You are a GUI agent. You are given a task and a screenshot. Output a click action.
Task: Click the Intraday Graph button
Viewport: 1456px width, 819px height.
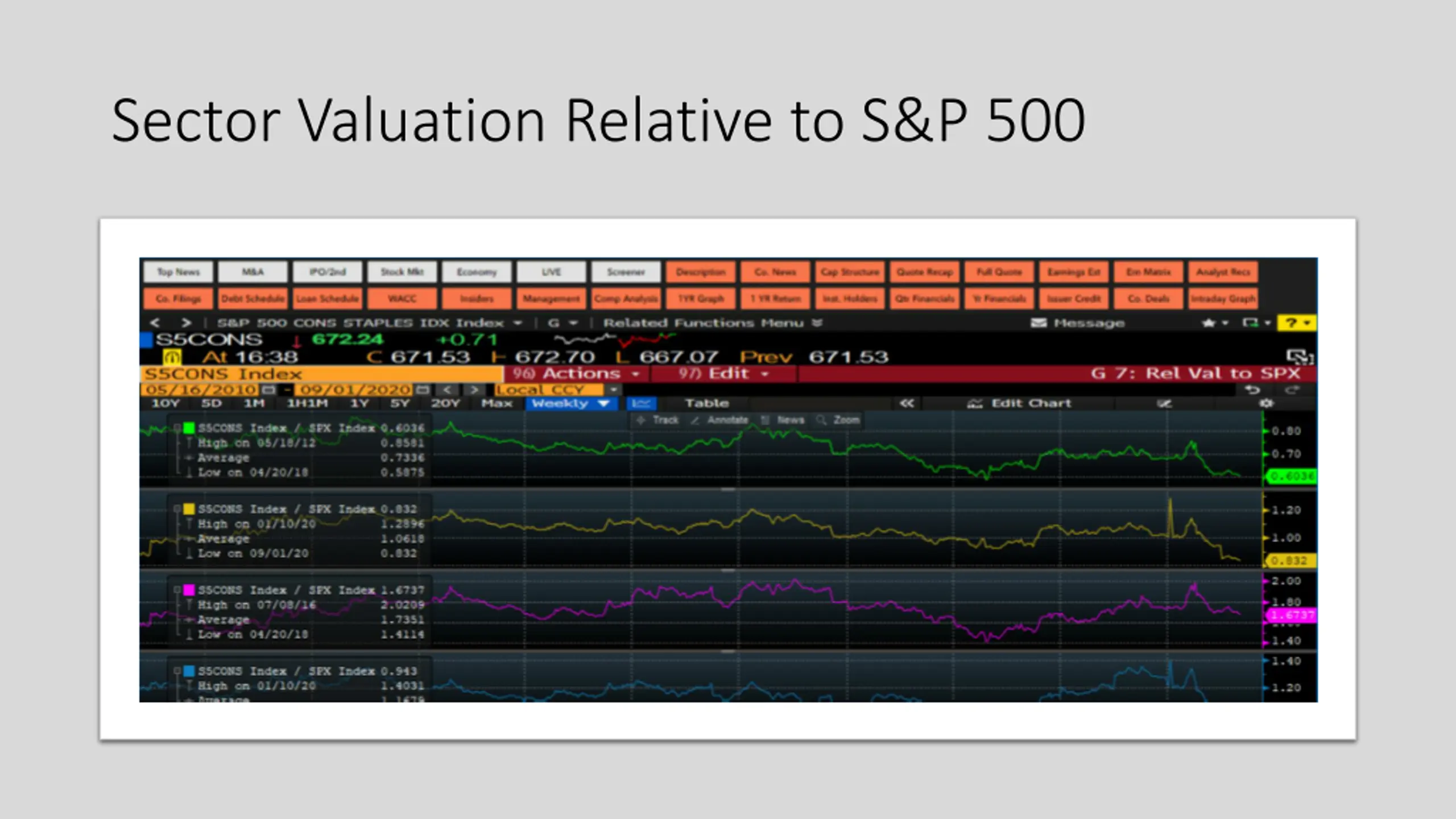tap(1223, 299)
